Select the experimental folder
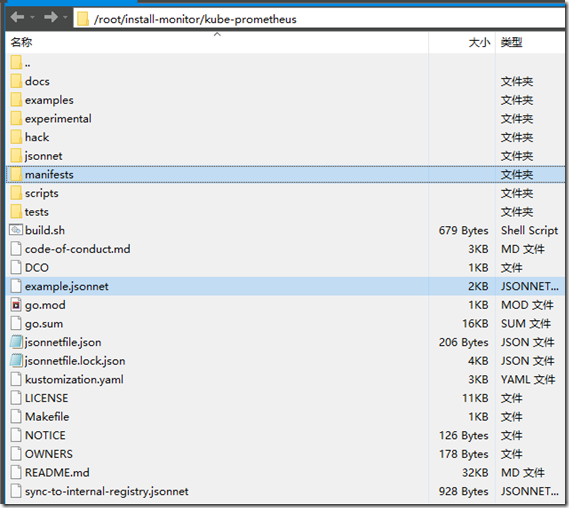Screen dimensions: 569x508 tap(285, 119)
